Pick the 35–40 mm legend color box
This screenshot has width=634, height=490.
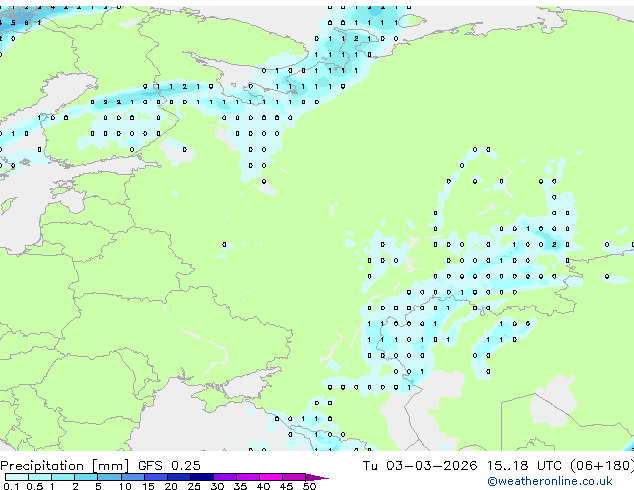click(x=248, y=477)
